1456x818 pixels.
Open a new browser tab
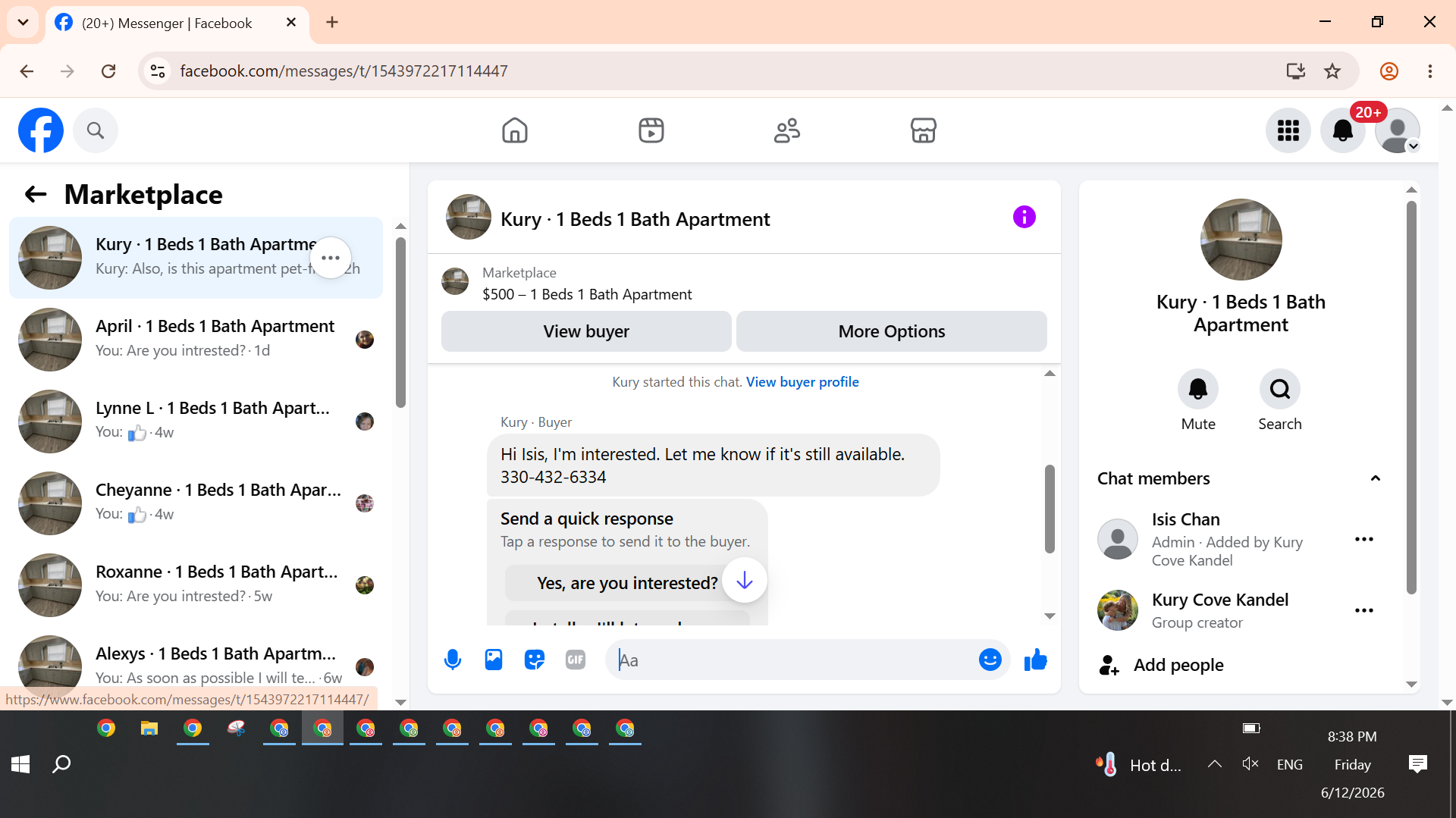tap(332, 22)
